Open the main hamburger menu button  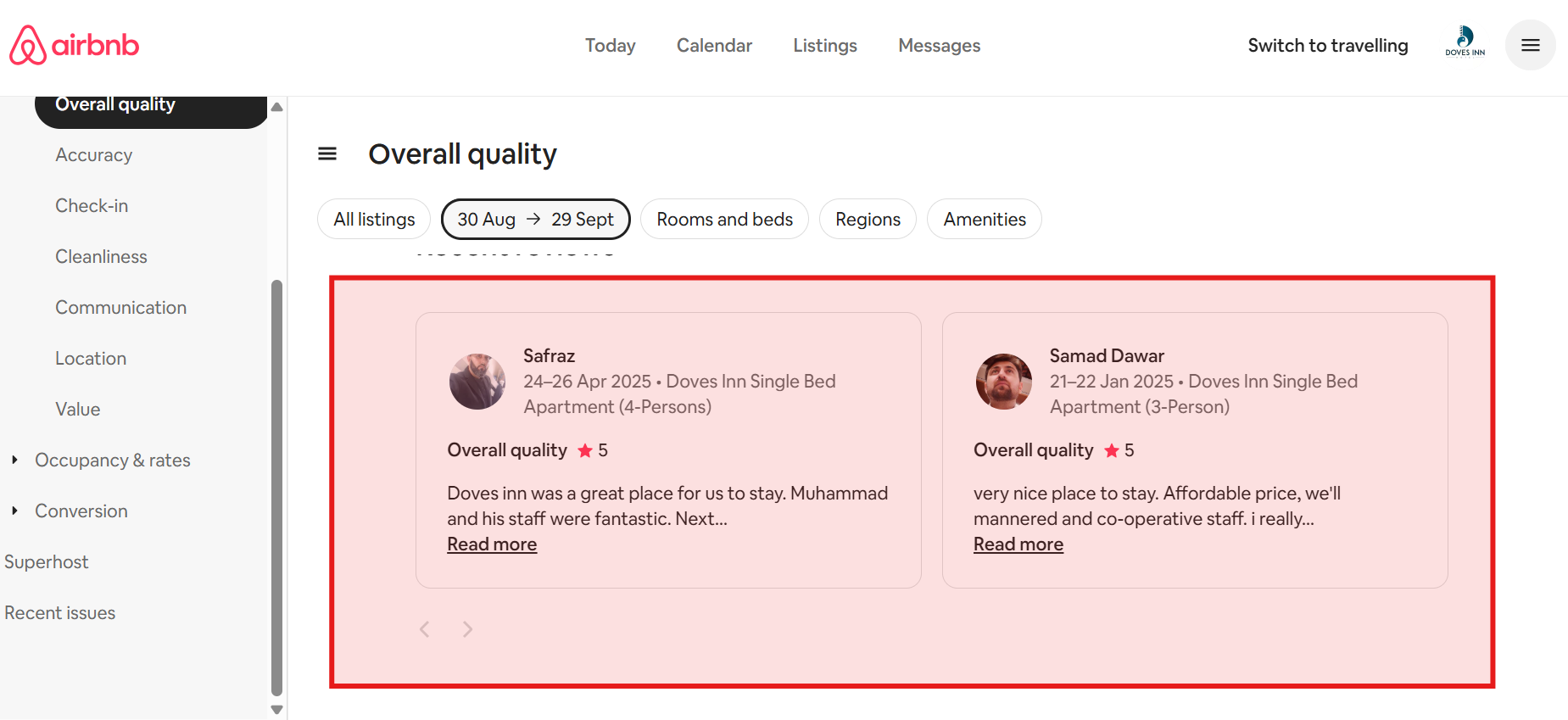point(1530,45)
